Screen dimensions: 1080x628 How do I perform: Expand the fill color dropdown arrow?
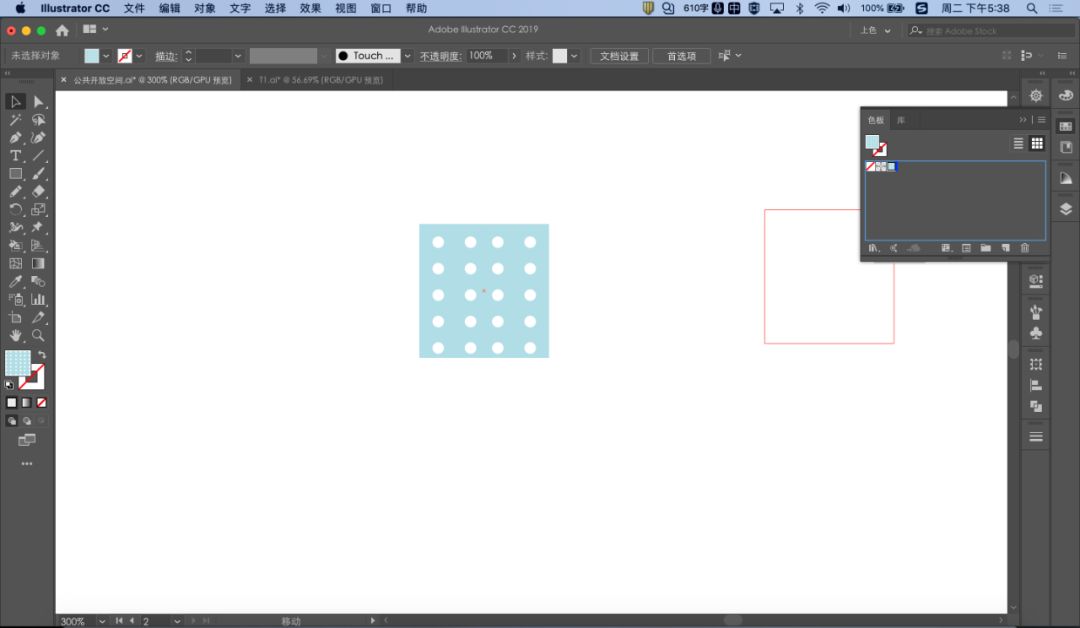pyautogui.click(x=106, y=56)
